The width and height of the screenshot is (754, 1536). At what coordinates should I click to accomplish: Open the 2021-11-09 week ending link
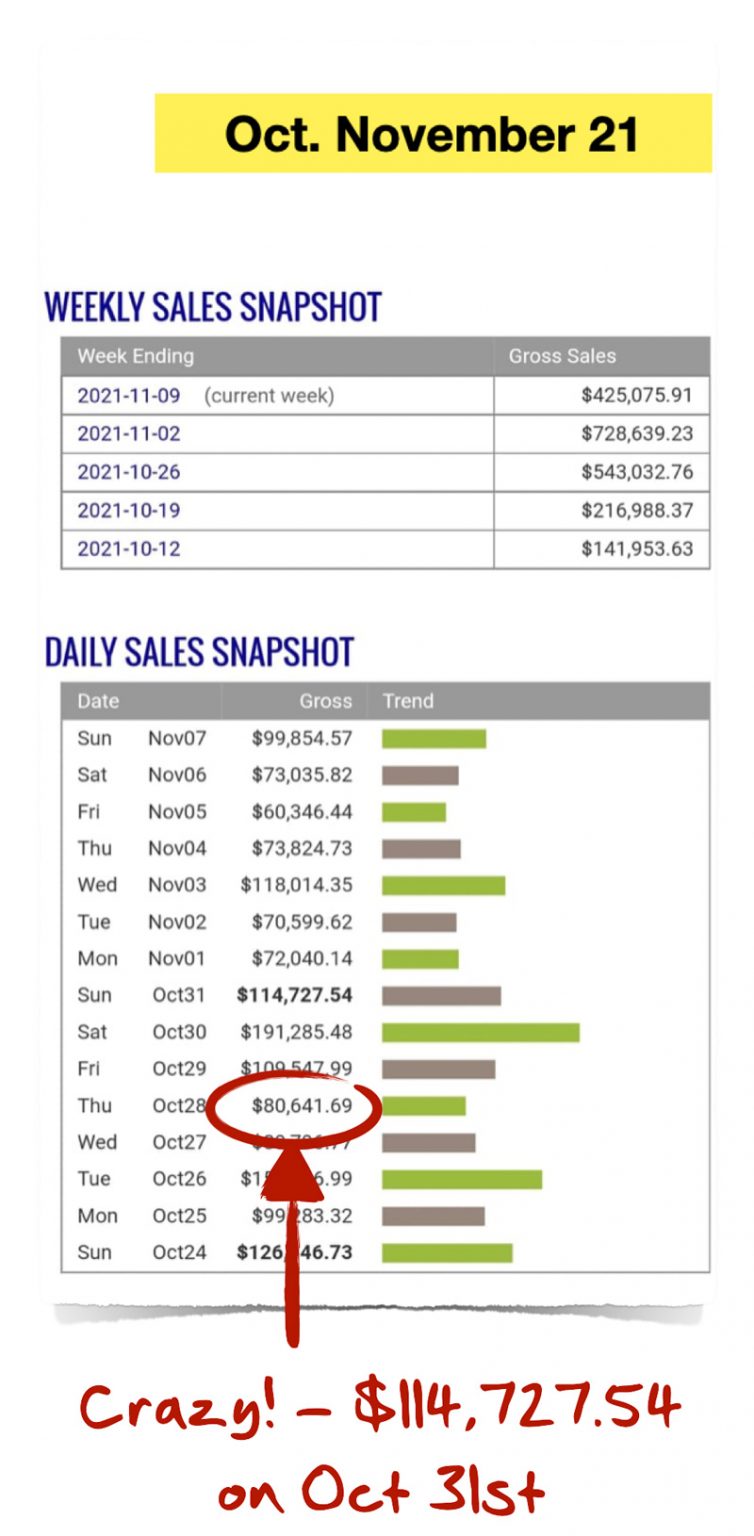pos(129,396)
